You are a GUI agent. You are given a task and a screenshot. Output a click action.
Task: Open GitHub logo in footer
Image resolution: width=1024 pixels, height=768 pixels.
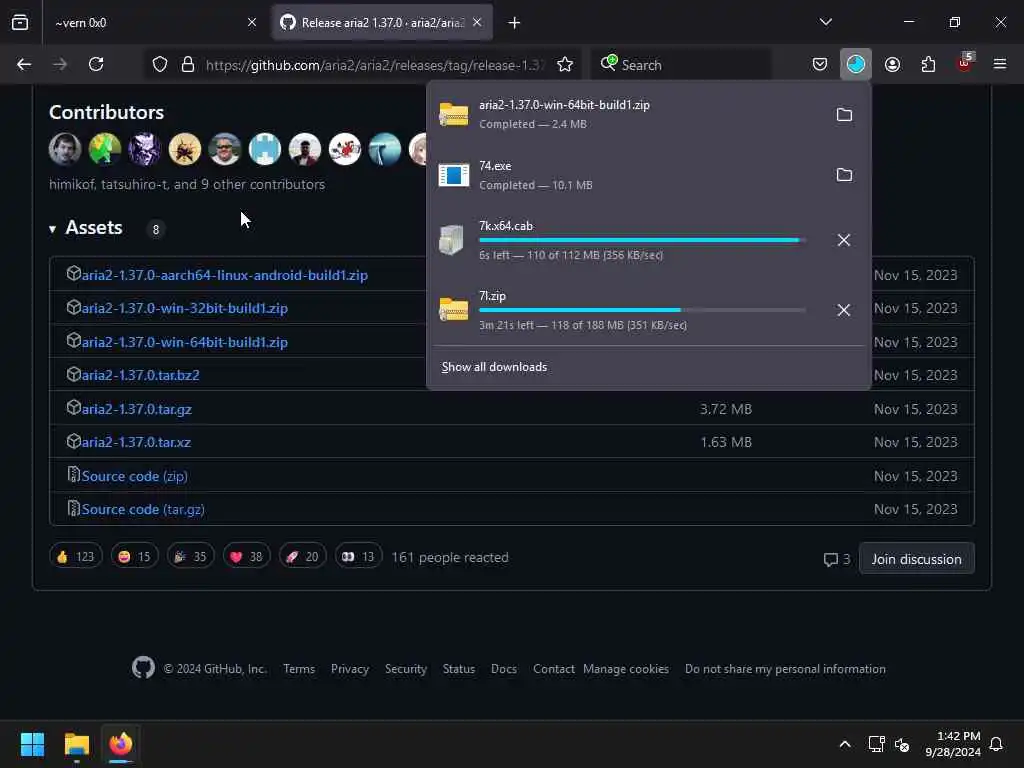143,668
